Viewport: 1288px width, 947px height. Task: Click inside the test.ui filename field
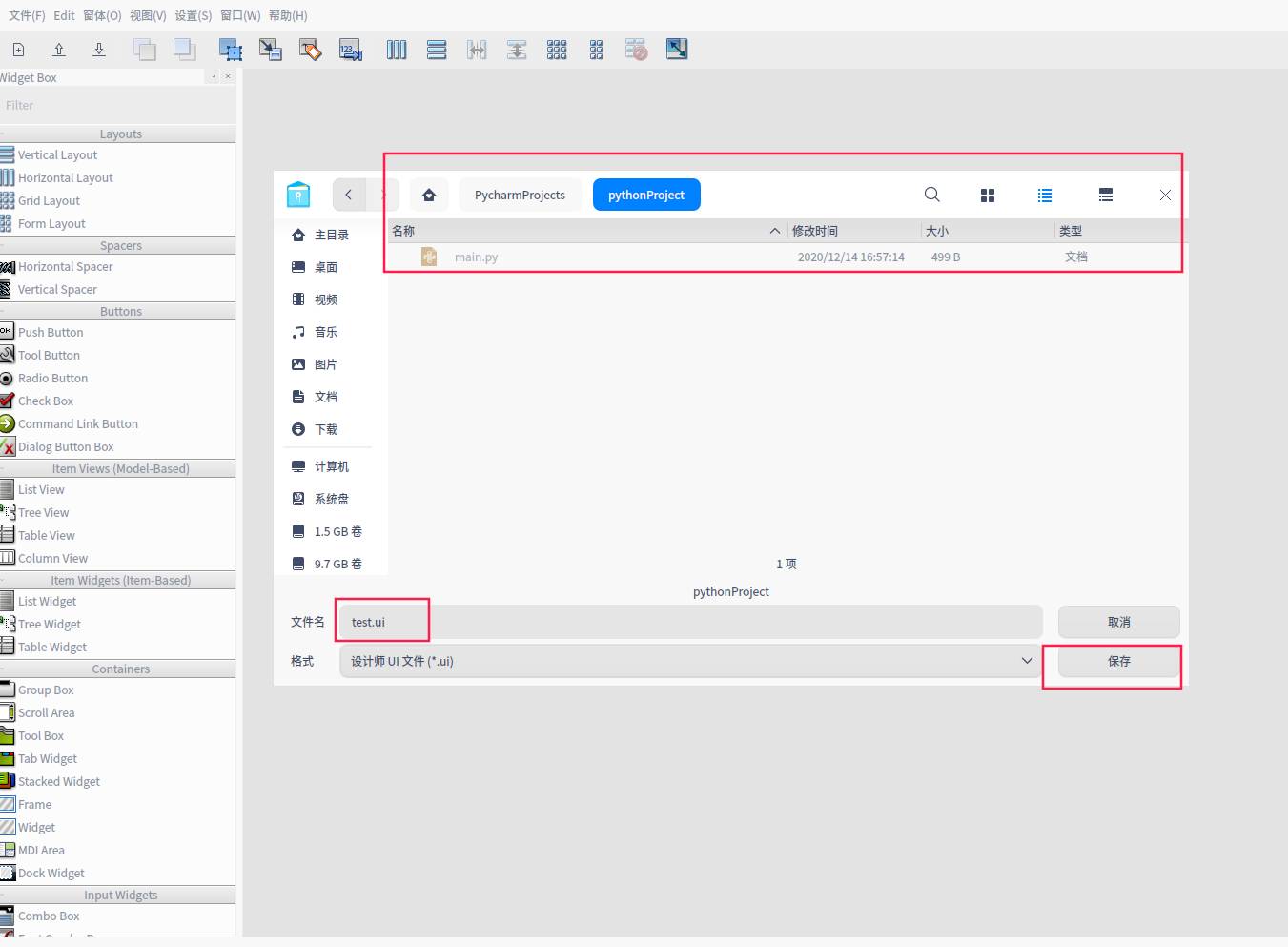[381, 621]
